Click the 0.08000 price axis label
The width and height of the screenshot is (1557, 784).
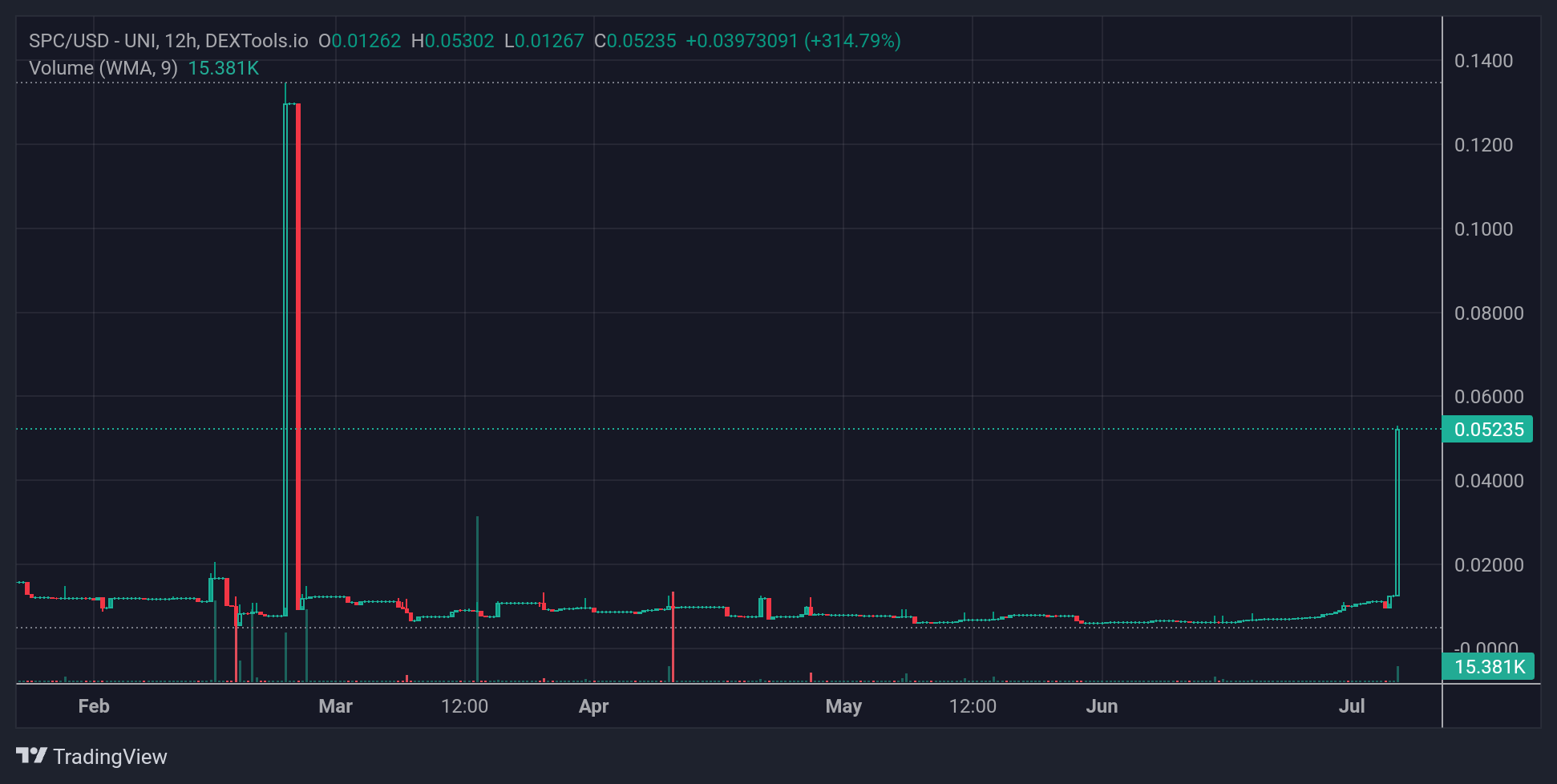click(1489, 313)
